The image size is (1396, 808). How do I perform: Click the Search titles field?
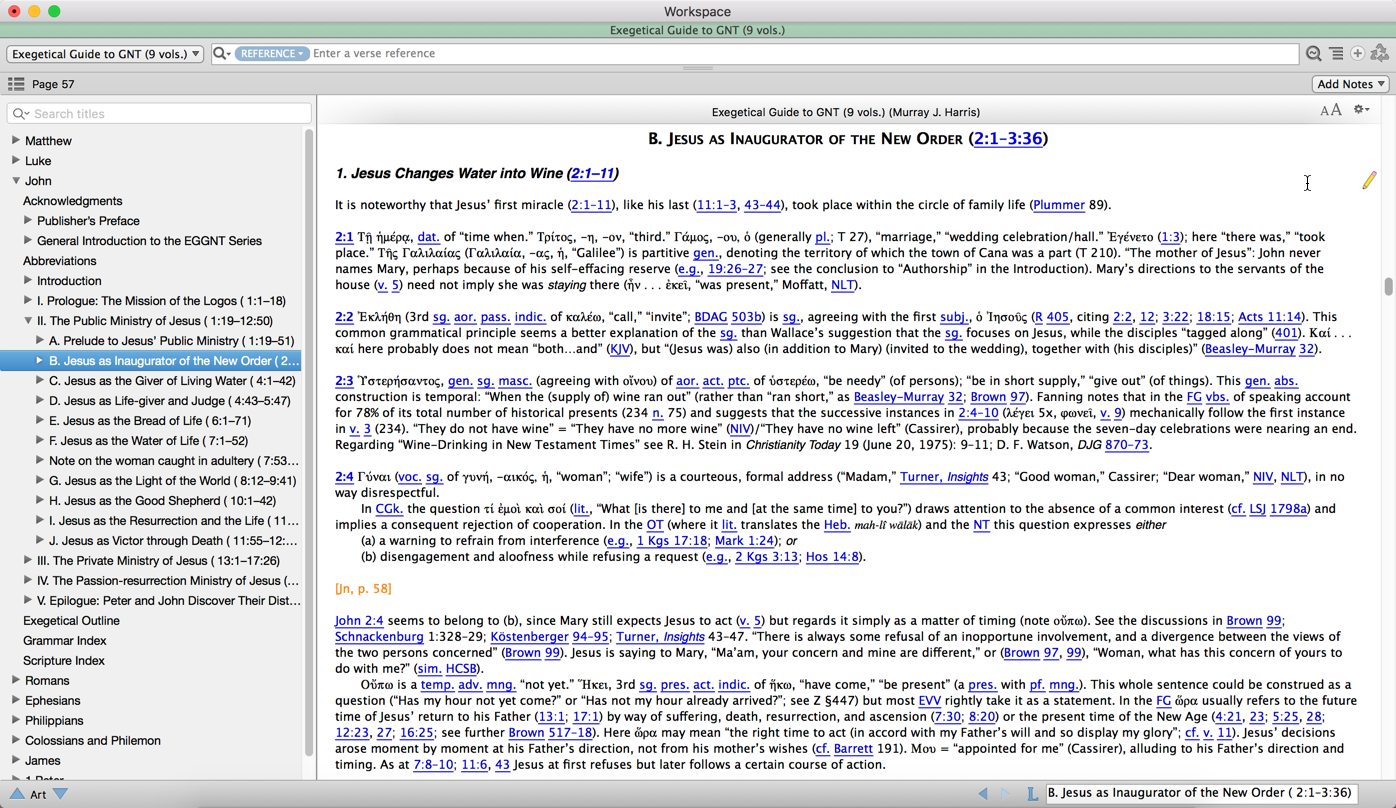159,114
